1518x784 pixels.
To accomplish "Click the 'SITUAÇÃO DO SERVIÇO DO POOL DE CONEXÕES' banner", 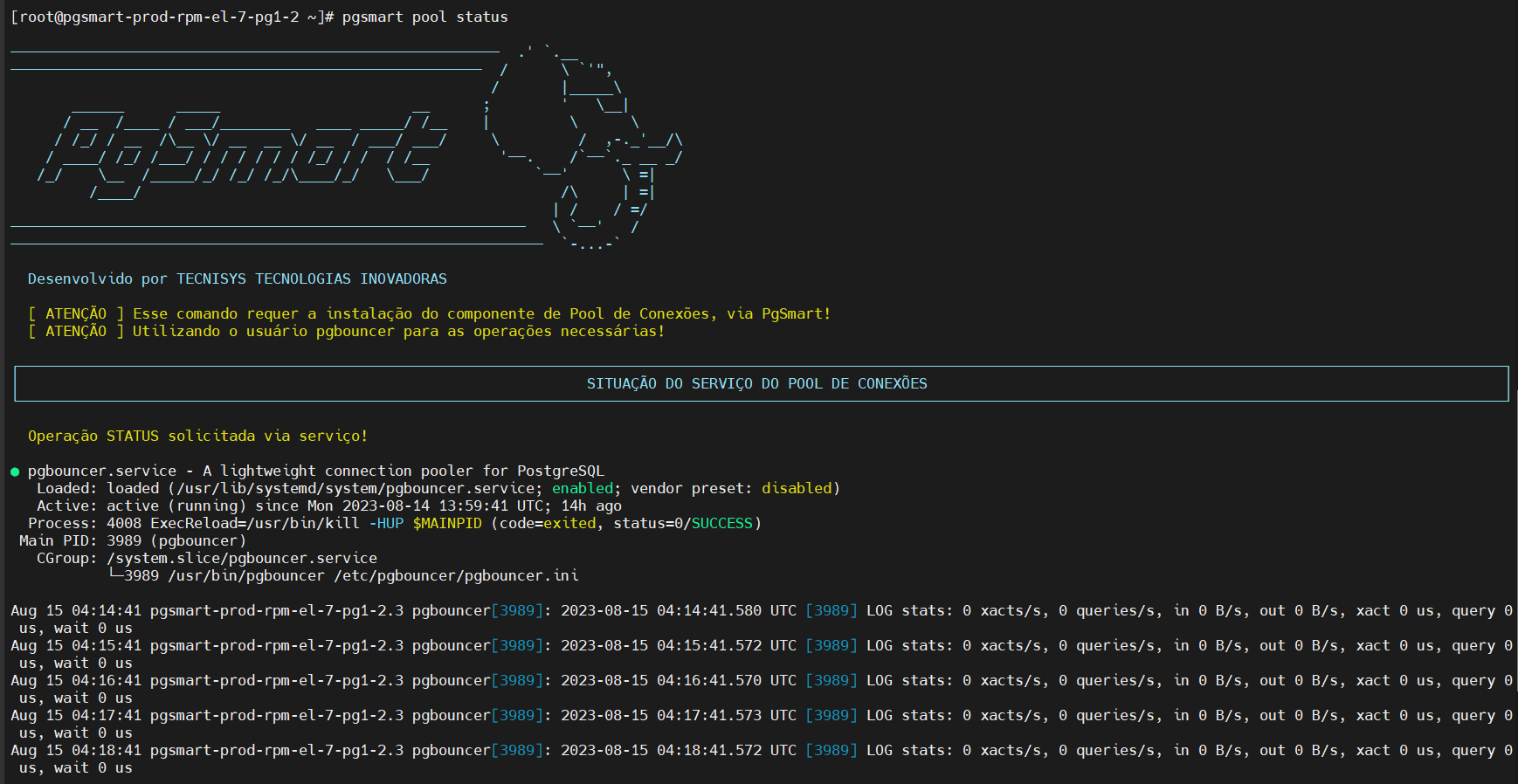I will coord(757,383).
